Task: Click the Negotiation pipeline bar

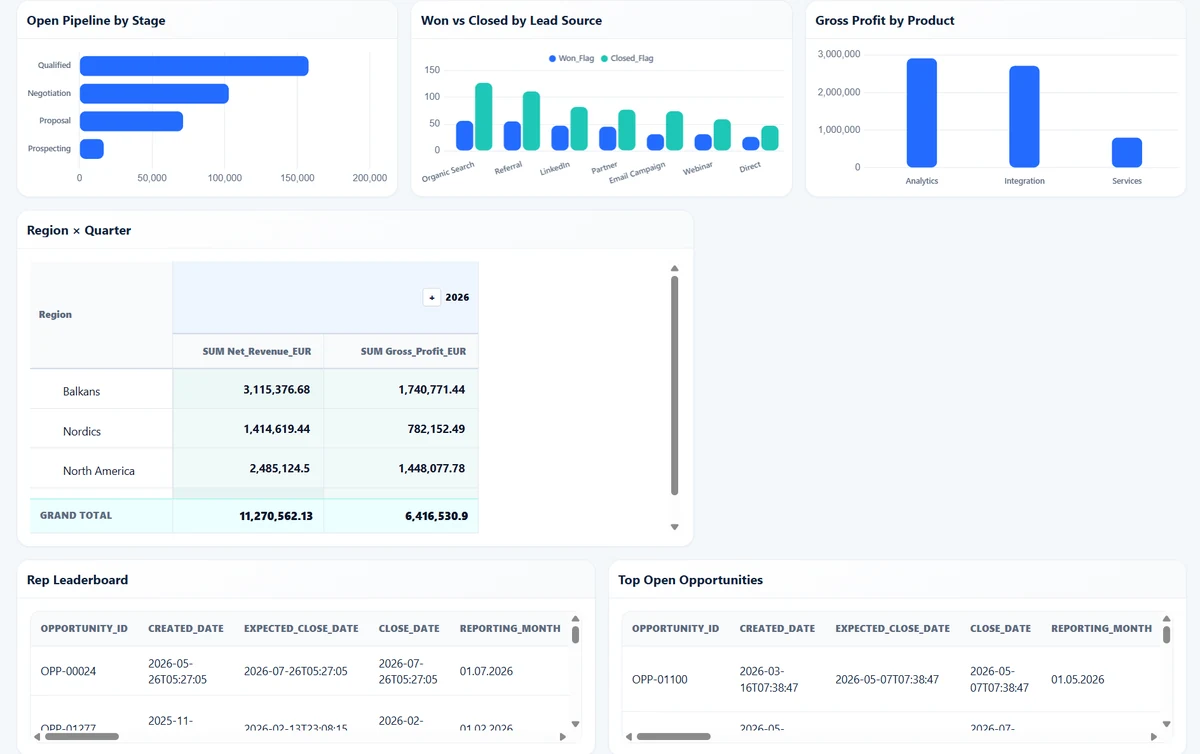Action: [154, 94]
